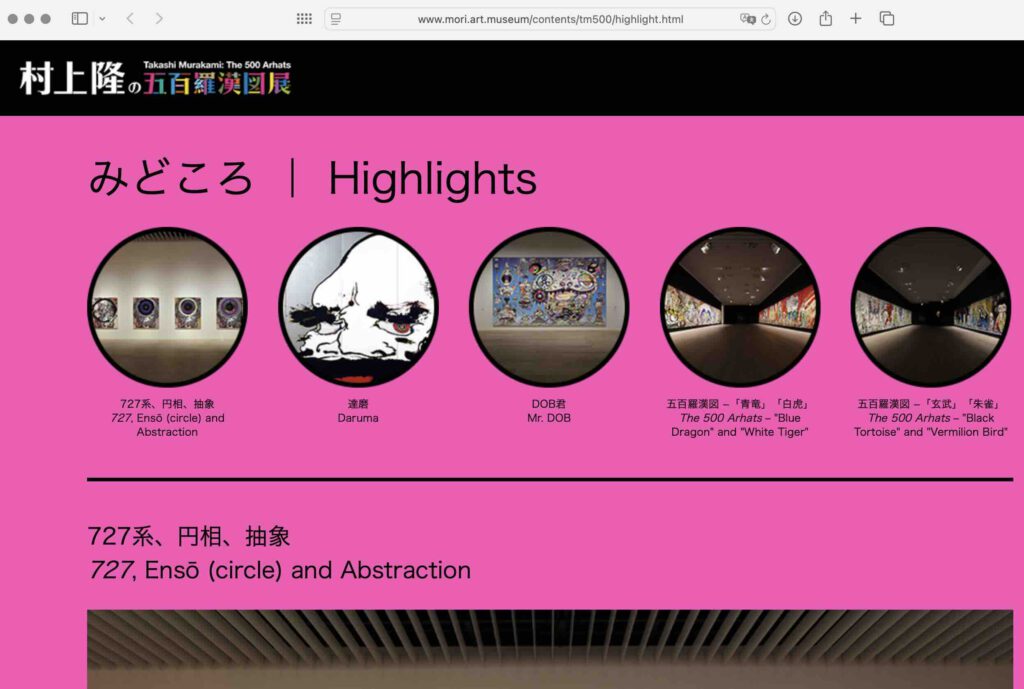The height and width of the screenshot is (689, 1024).
Task: Open the page reader menu in address bar
Action: click(336, 19)
